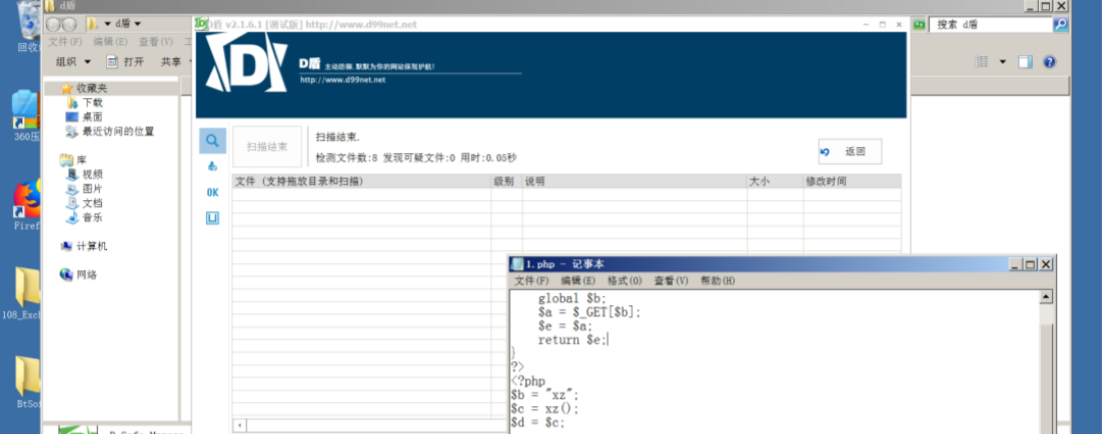Open the http://www.d99net.net banner link

click(343, 79)
